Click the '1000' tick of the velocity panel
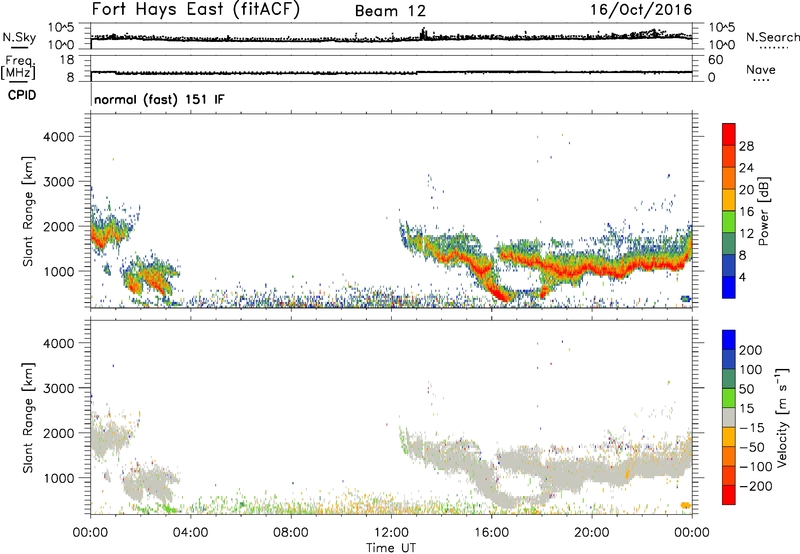 (x=58, y=478)
